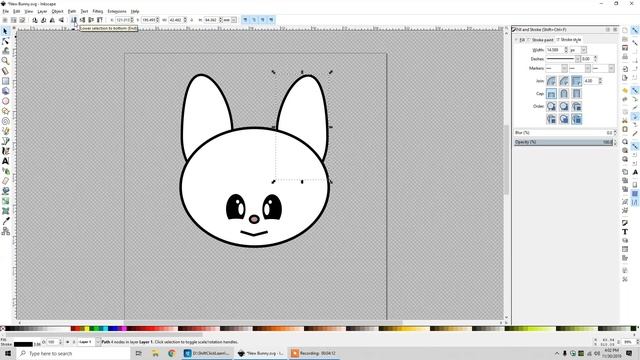The height and width of the screenshot is (360, 640).
Task: Switch to the Stroke paint tab
Action: [x=541, y=40]
